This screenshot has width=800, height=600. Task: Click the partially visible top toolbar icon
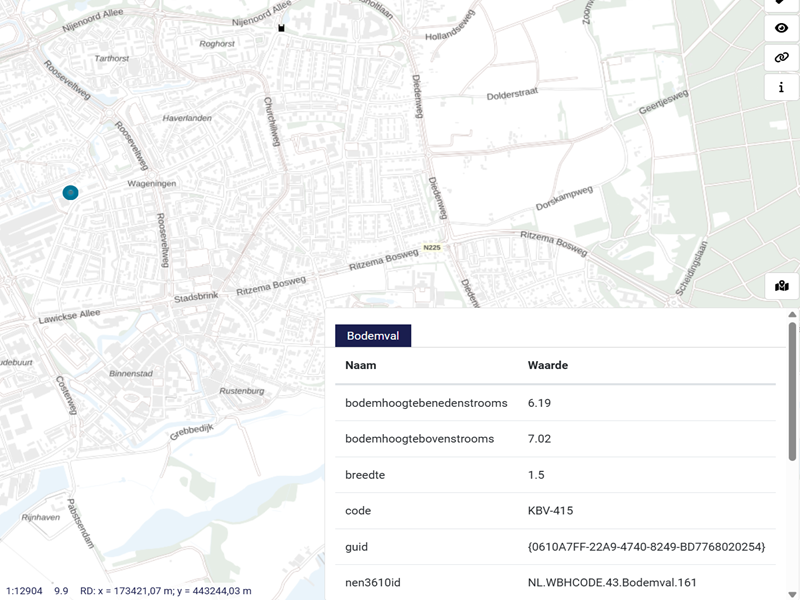pos(781,4)
